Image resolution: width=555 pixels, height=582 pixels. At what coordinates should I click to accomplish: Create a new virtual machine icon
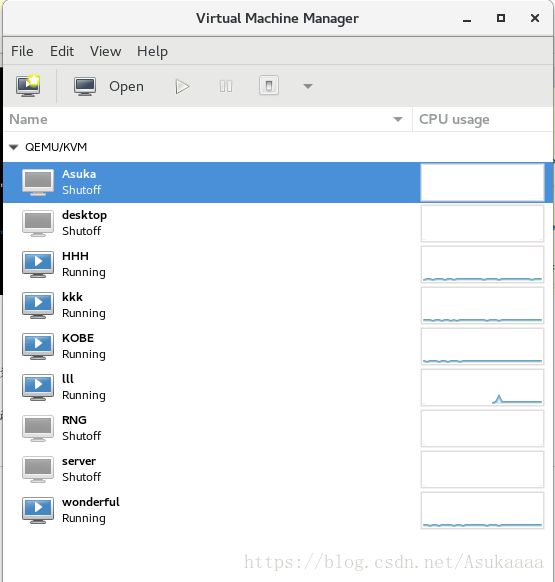point(28,86)
